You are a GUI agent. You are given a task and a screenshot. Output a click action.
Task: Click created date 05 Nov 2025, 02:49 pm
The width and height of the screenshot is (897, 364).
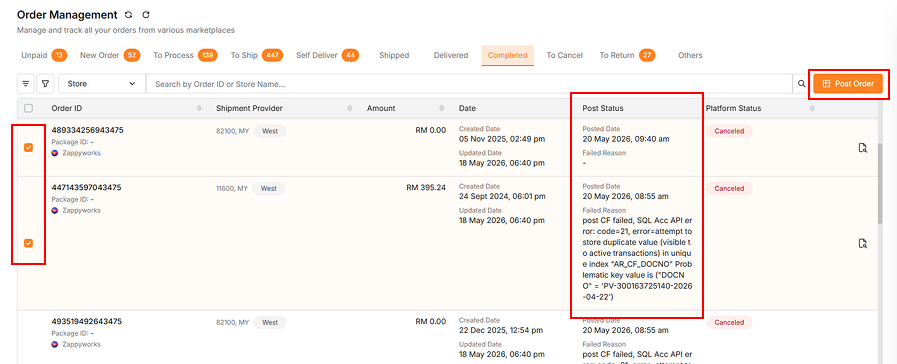pyautogui.click(x=502, y=139)
